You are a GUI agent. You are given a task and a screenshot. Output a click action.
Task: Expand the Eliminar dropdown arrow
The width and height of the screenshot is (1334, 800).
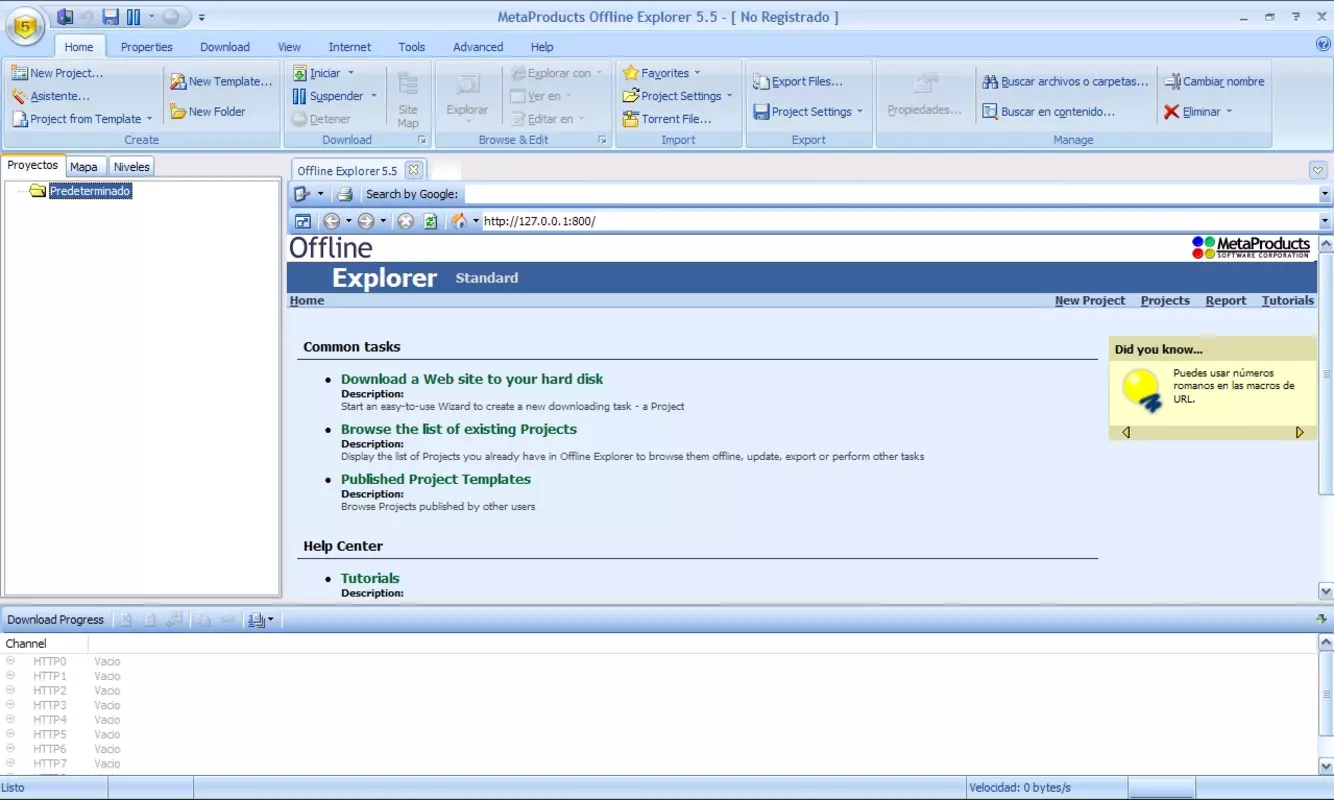coord(1228,112)
